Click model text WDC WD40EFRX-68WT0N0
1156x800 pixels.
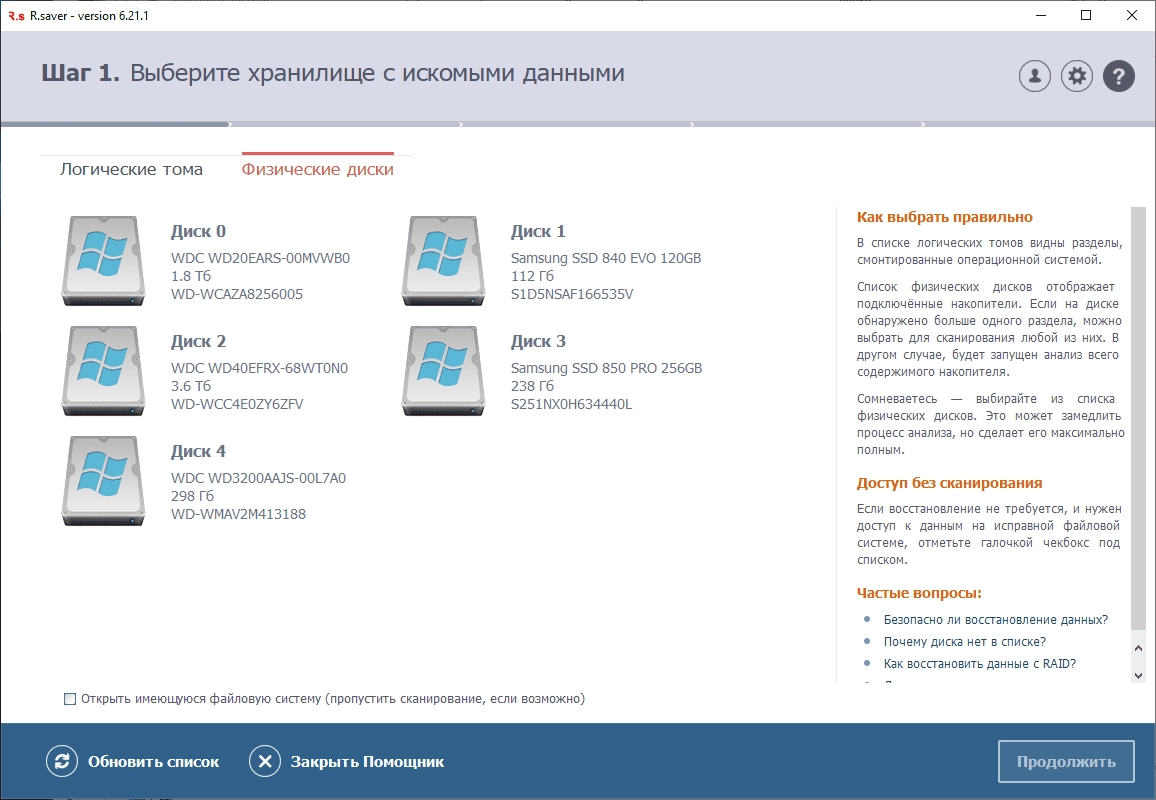(x=260, y=368)
